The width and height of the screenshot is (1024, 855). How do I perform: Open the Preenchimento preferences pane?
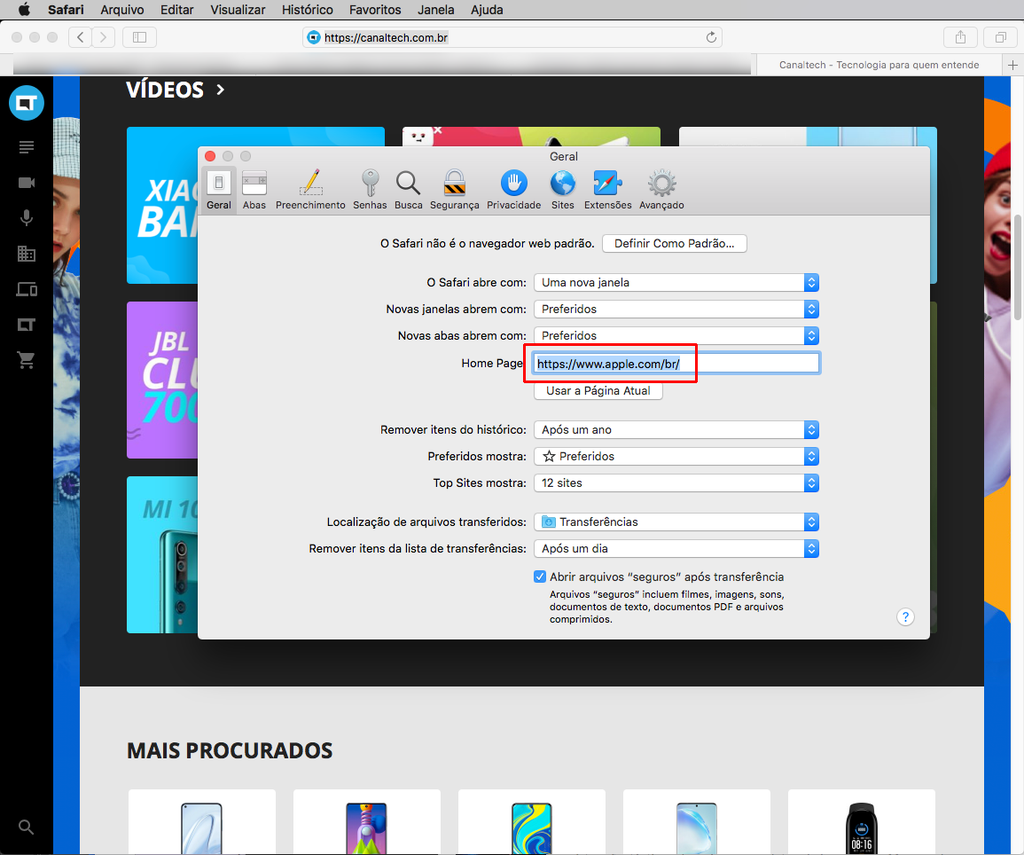point(310,189)
